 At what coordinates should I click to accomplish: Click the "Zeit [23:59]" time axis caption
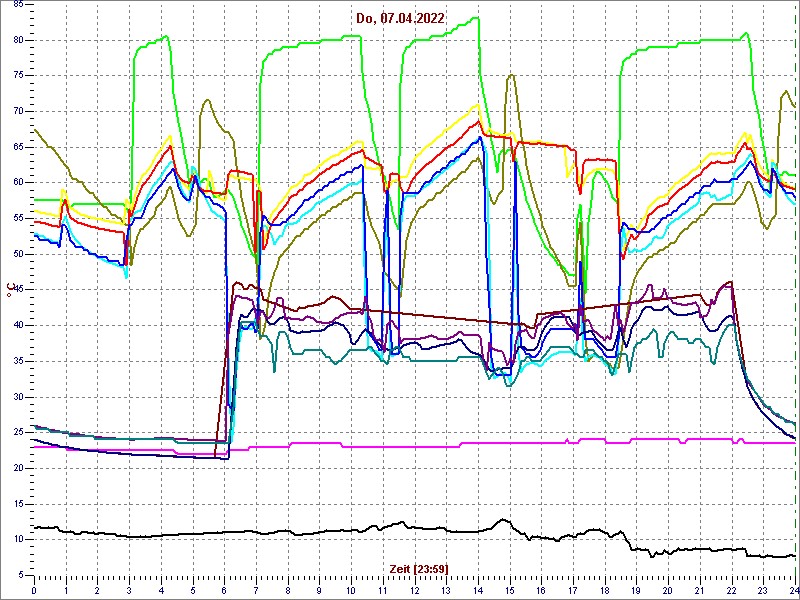pyautogui.click(x=419, y=569)
